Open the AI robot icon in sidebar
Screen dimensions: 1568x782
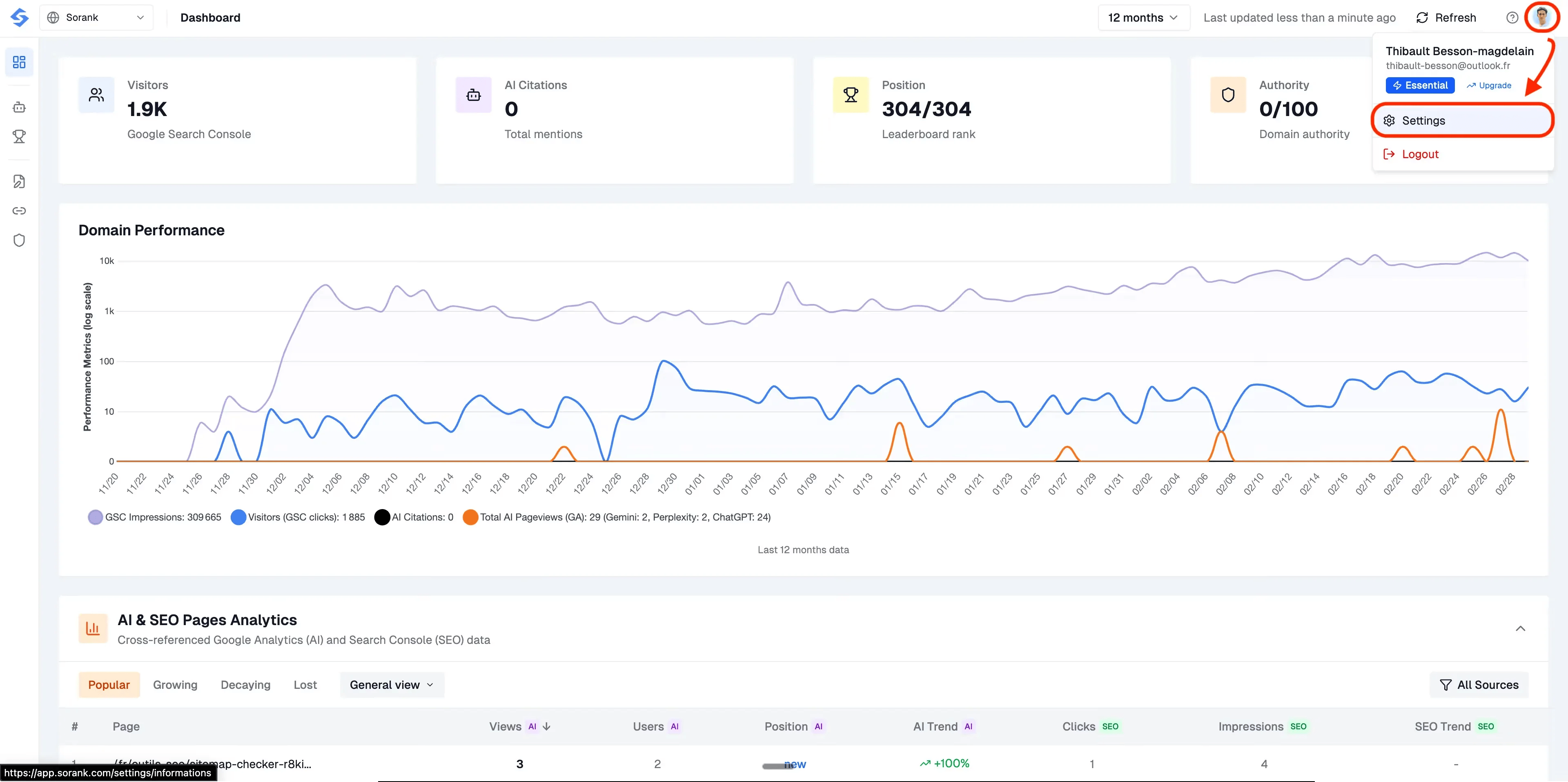[x=19, y=107]
